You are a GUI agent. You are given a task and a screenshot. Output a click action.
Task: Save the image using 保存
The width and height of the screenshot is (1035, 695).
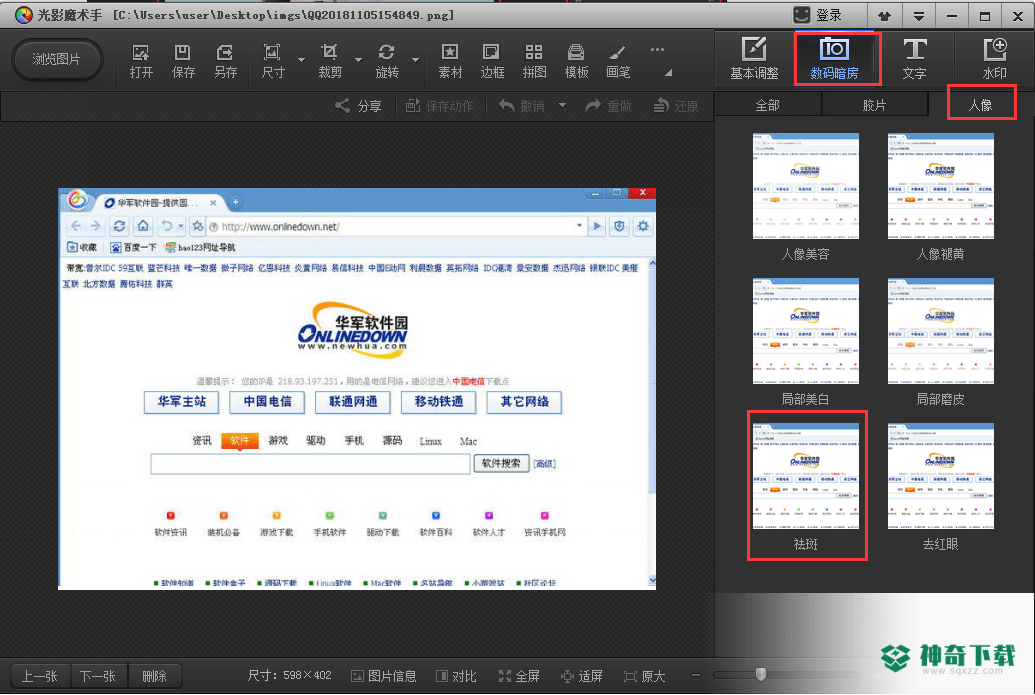[x=183, y=61]
